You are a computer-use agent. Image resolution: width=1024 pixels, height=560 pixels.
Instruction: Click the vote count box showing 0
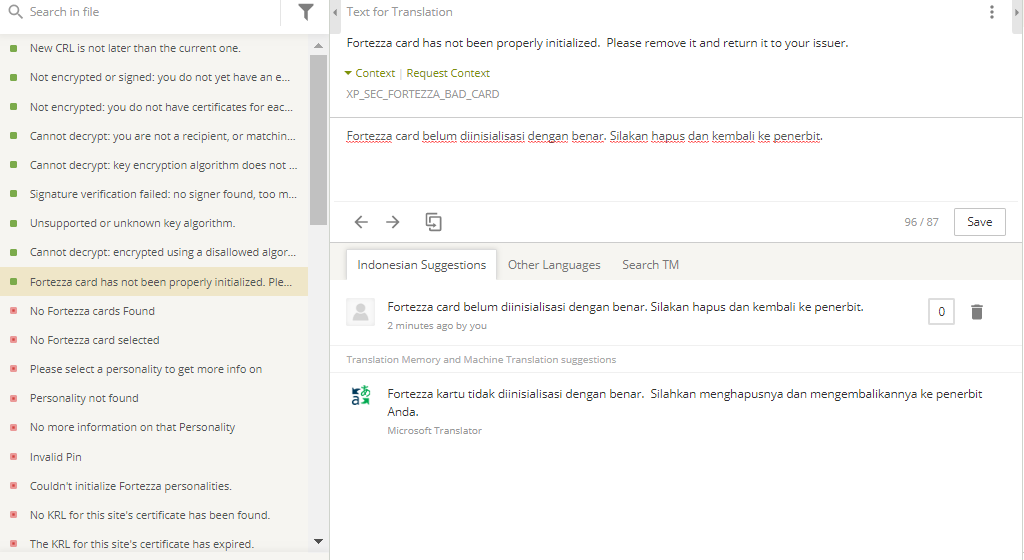coord(941,311)
